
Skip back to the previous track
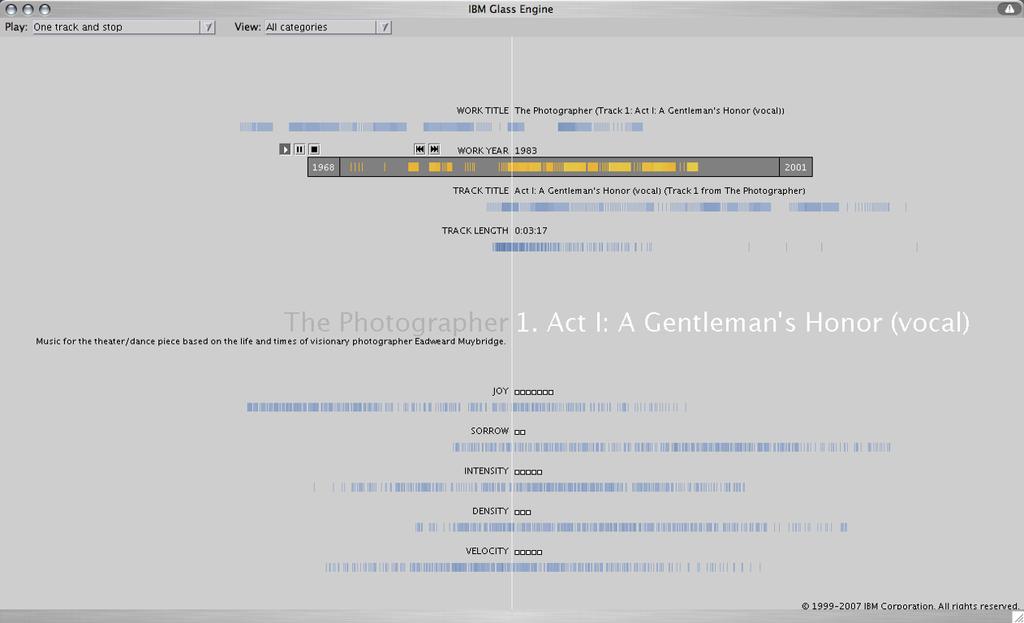point(419,150)
